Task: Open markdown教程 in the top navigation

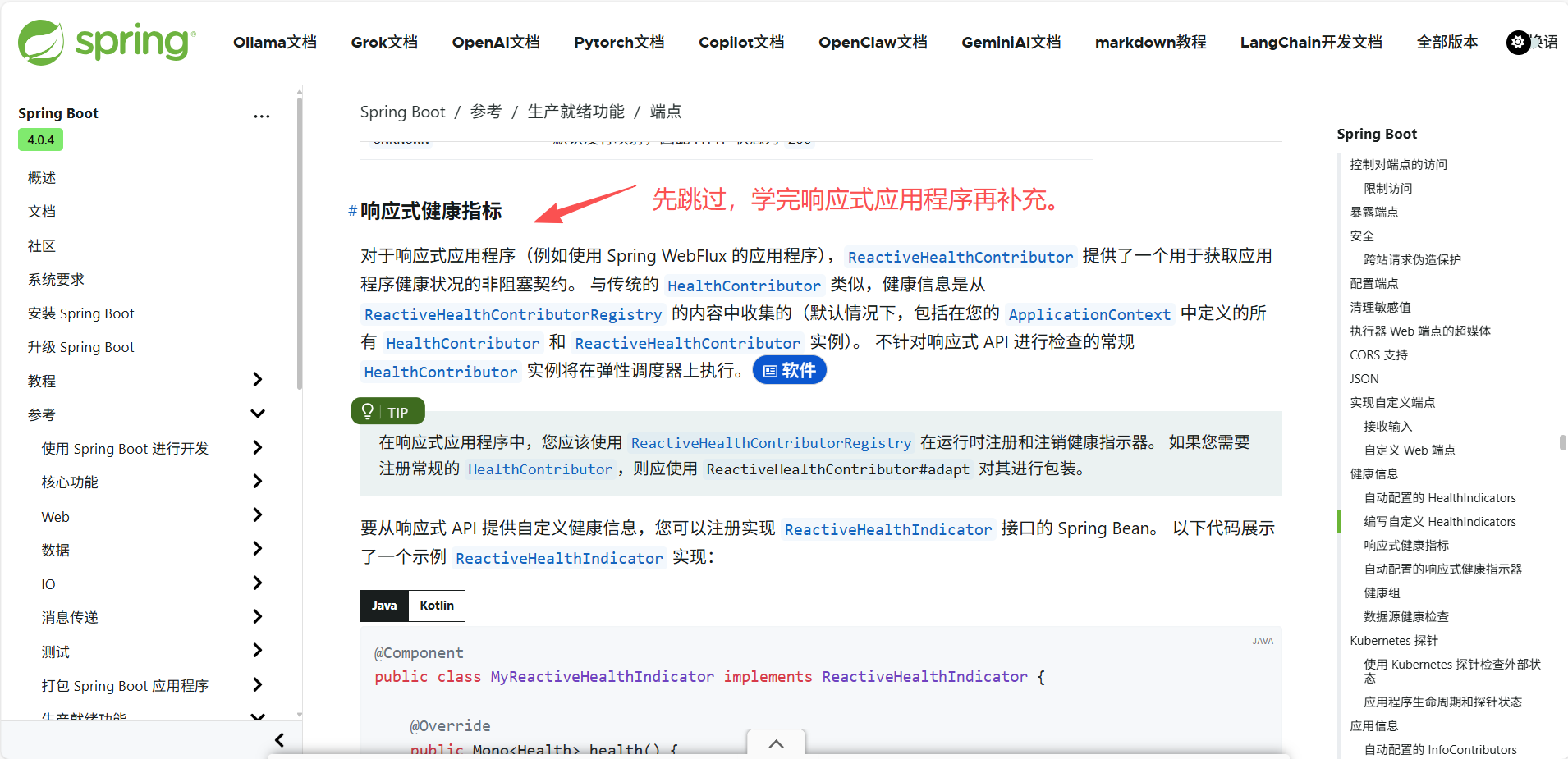Action: point(1151,42)
